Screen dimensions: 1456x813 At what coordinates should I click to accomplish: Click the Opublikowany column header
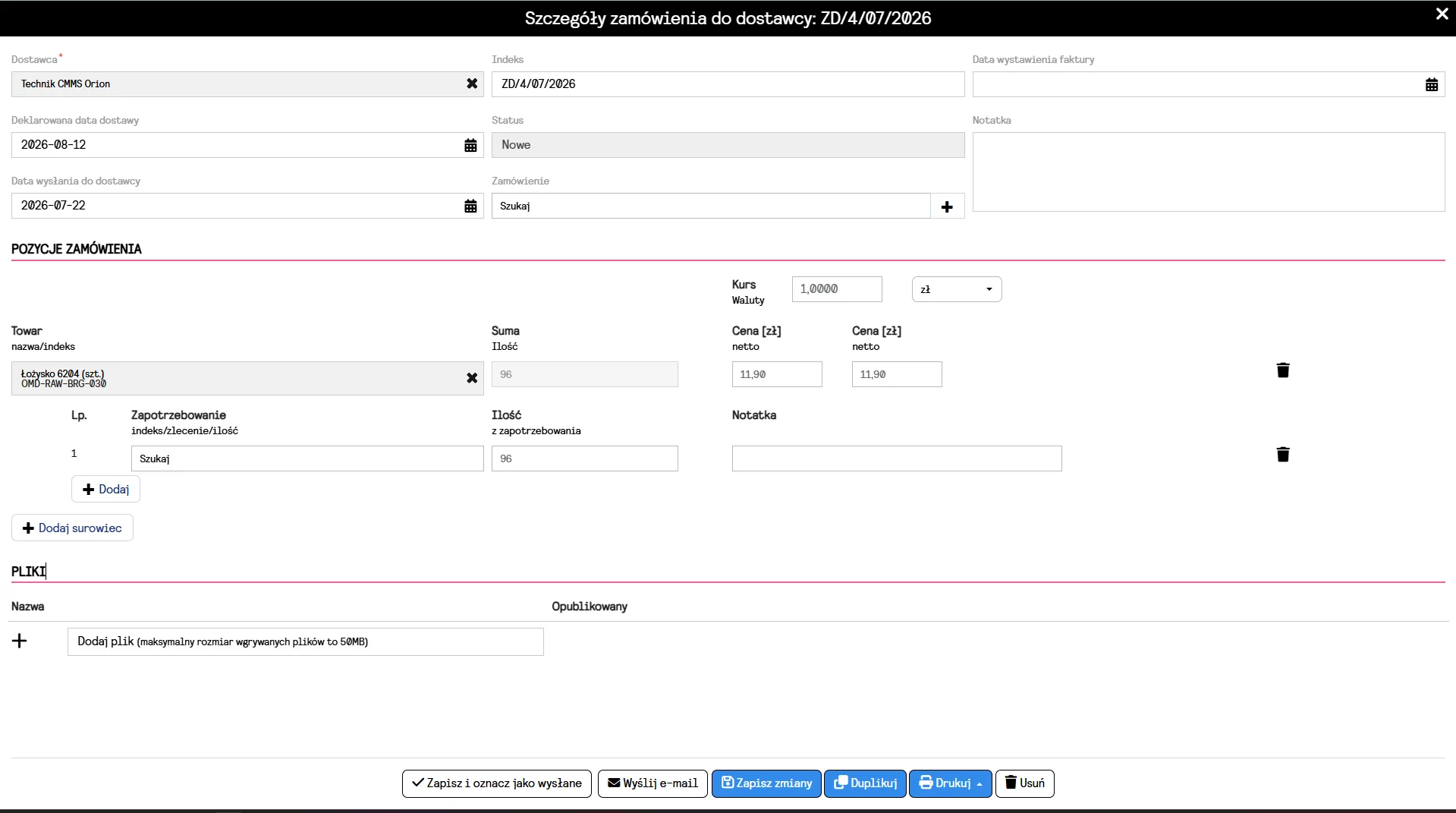(x=590, y=607)
